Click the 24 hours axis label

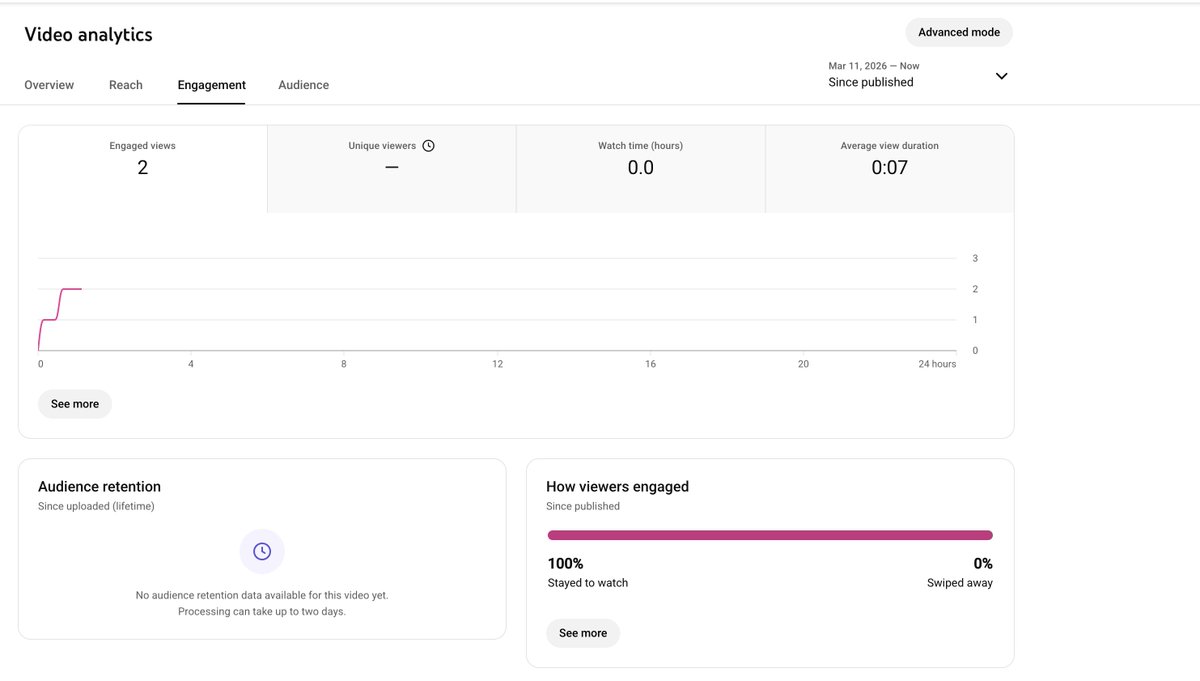point(937,364)
